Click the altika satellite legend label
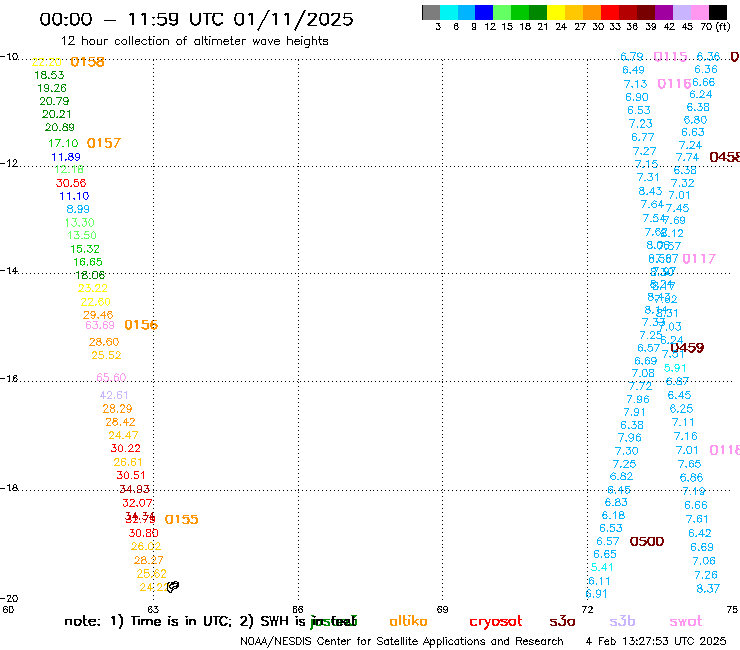This screenshot has width=740, height=650. click(x=408, y=621)
